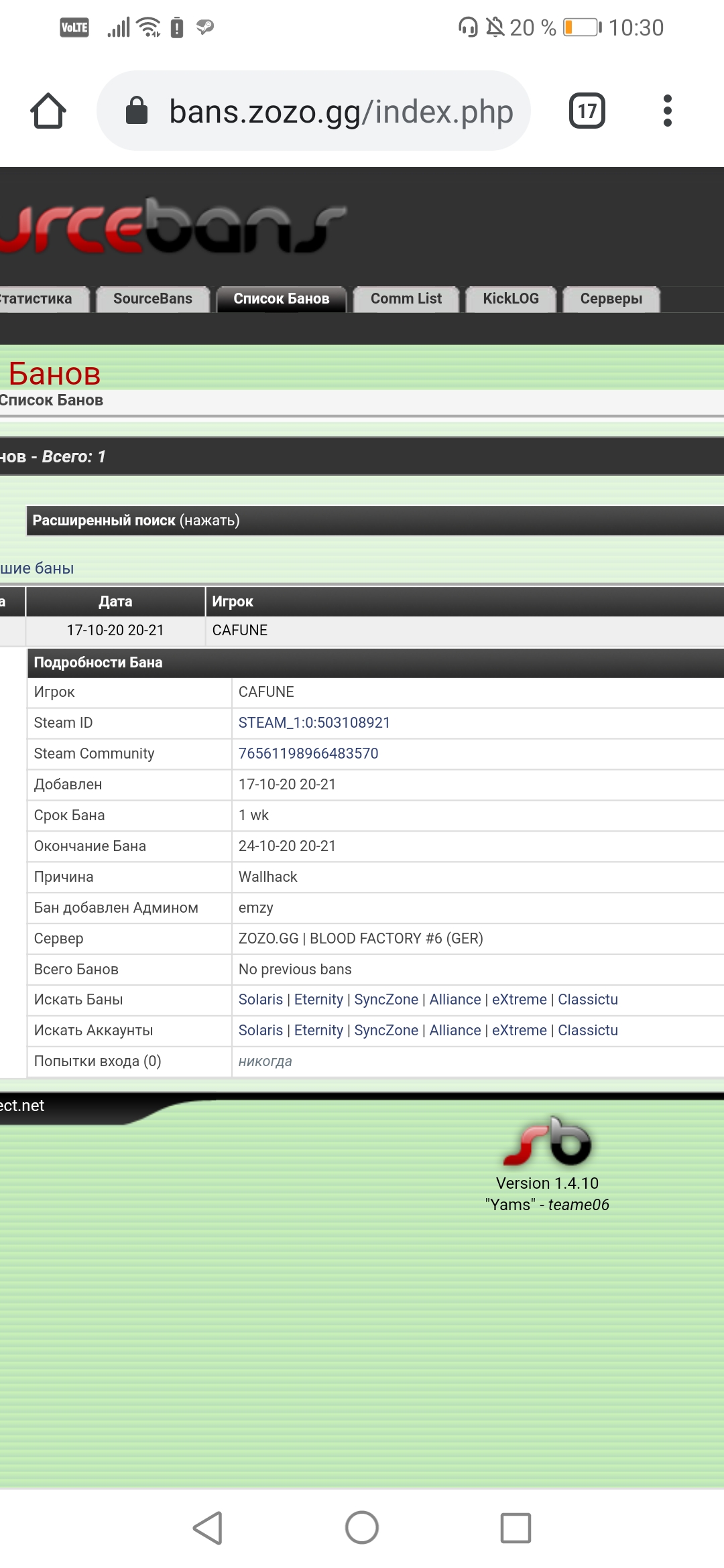Tap the Steam notification icon in status bar
Viewport: 724px width, 1568px height.
(x=204, y=27)
